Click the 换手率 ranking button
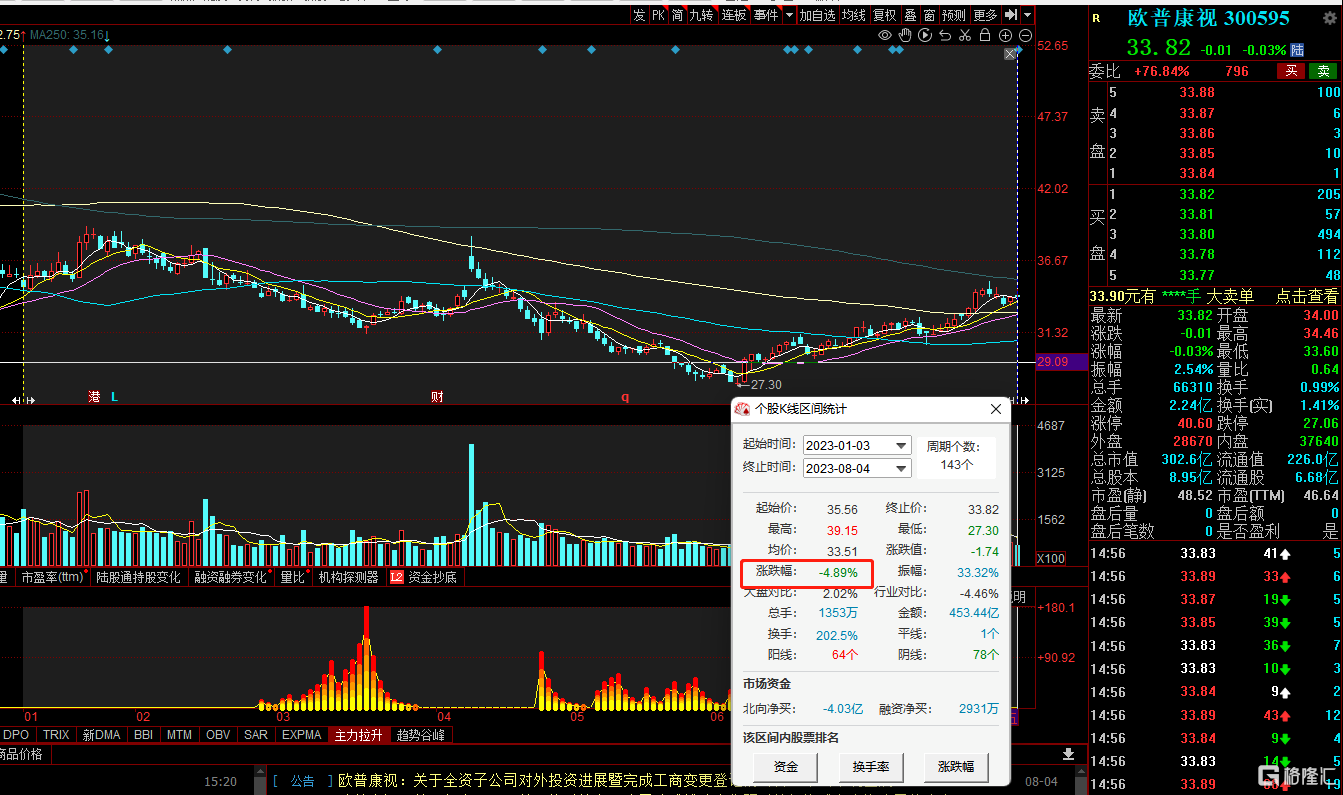Image resolution: width=1343 pixels, height=795 pixels. [871, 767]
